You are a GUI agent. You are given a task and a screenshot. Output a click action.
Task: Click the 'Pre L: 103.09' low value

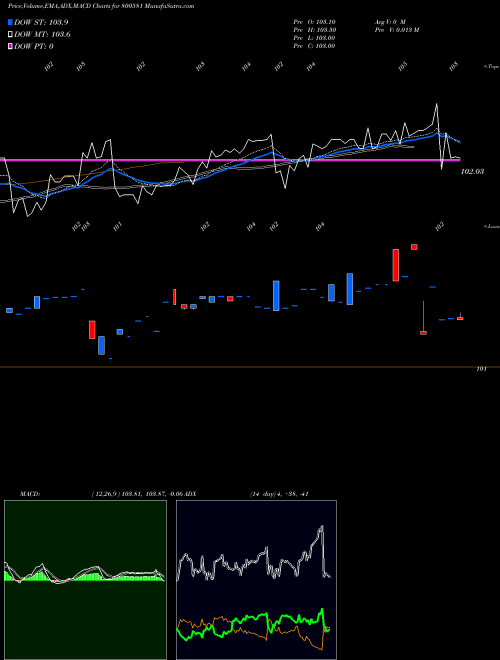coord(314,38)
